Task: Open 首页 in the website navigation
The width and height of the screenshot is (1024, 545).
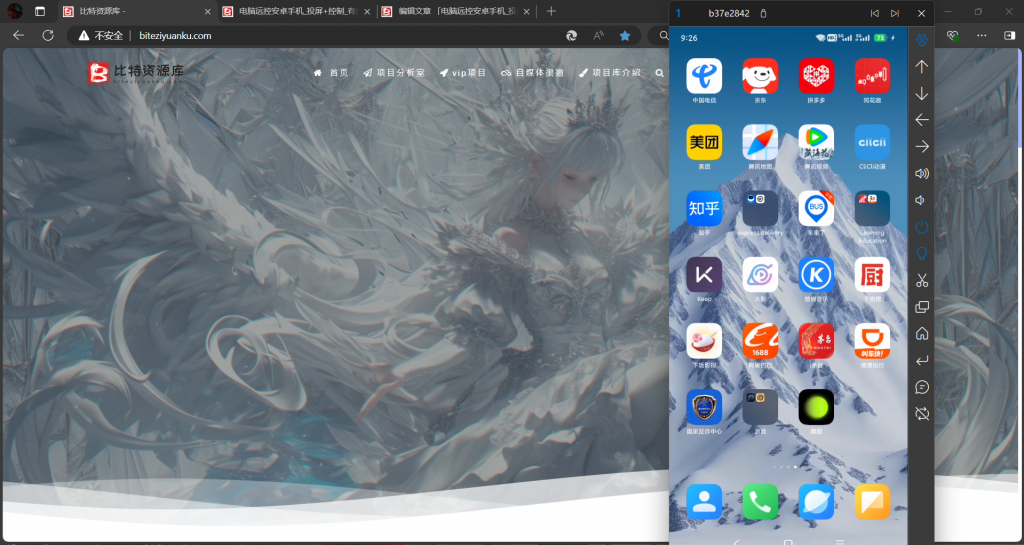Action: point(331,72)
